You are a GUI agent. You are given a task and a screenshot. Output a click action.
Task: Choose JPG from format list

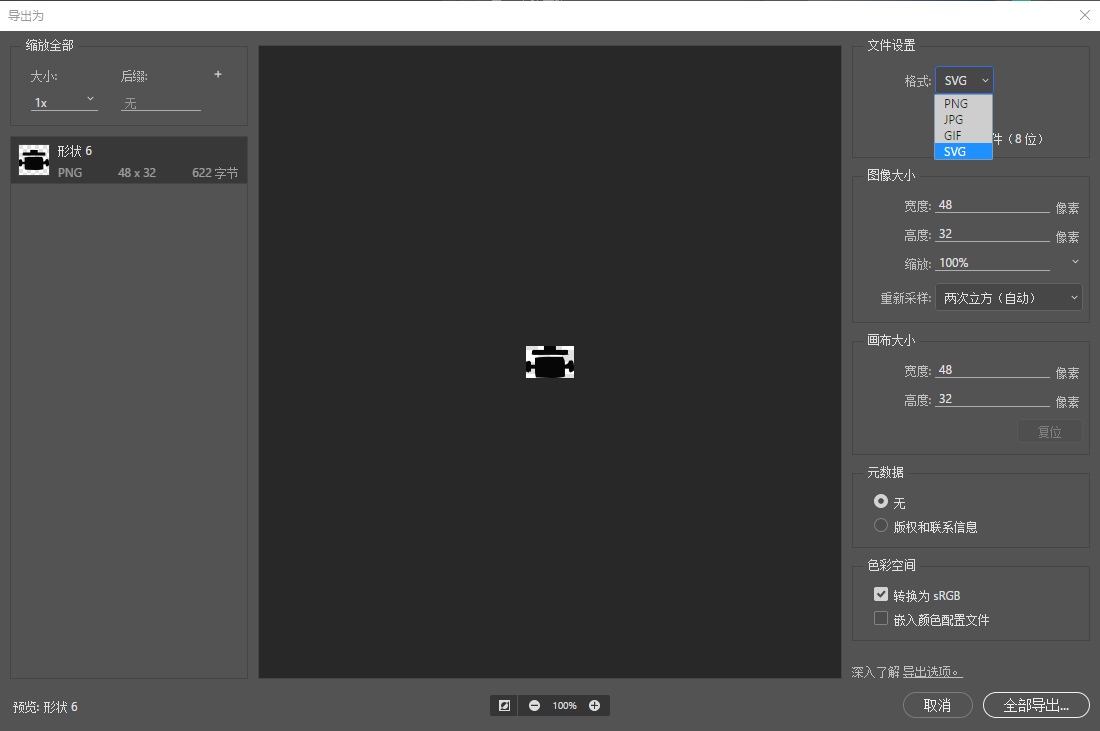click(x=963, y=119)
